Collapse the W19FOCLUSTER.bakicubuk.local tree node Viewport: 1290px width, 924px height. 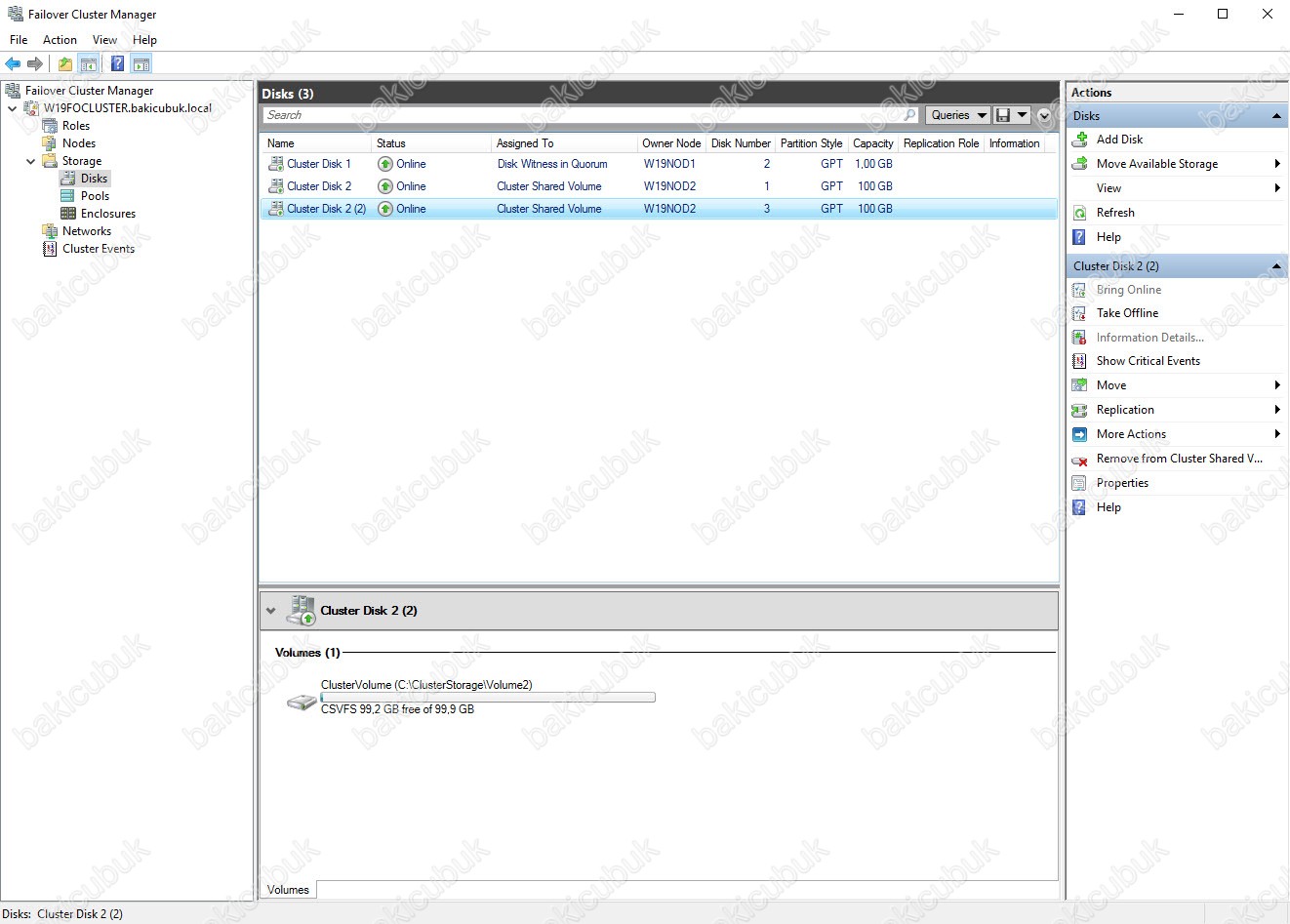[x=13, y=108]
